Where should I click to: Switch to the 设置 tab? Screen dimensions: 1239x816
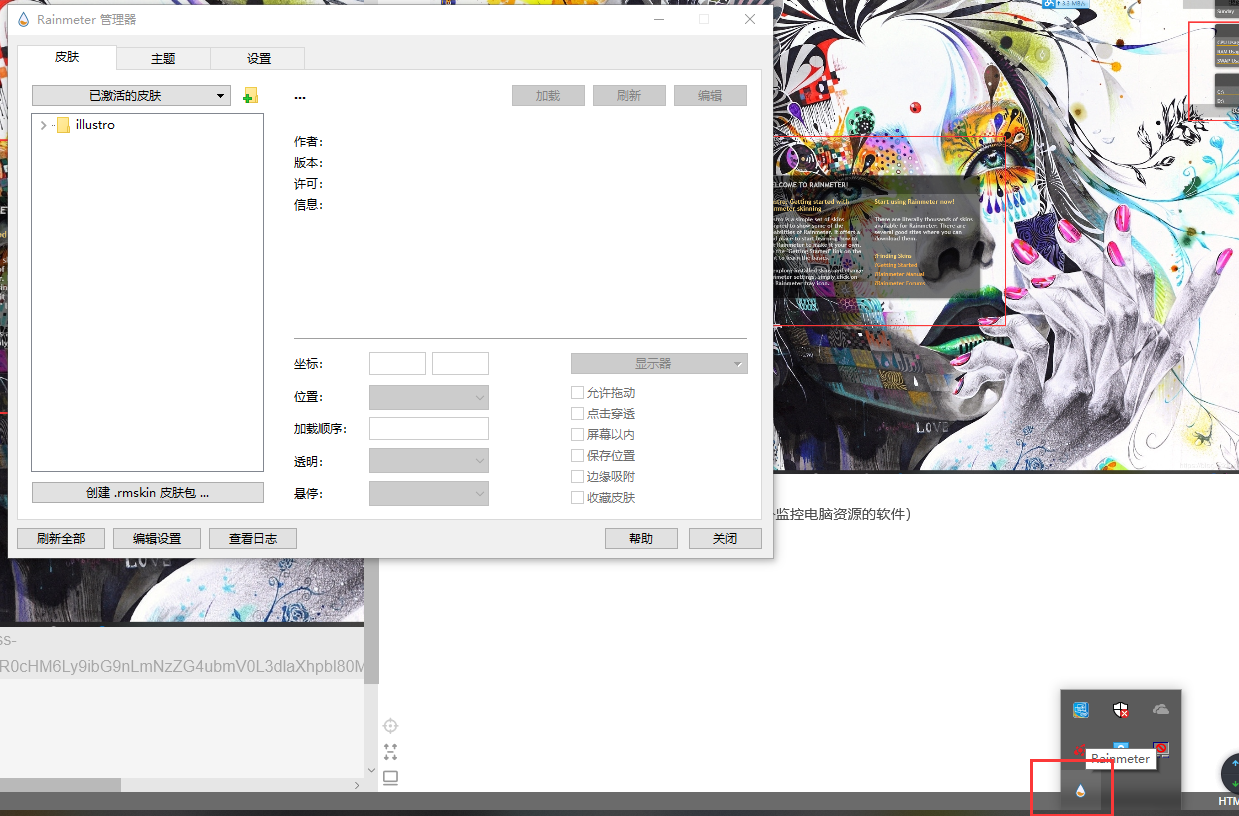pyautogui.click(x=259, y=58)
